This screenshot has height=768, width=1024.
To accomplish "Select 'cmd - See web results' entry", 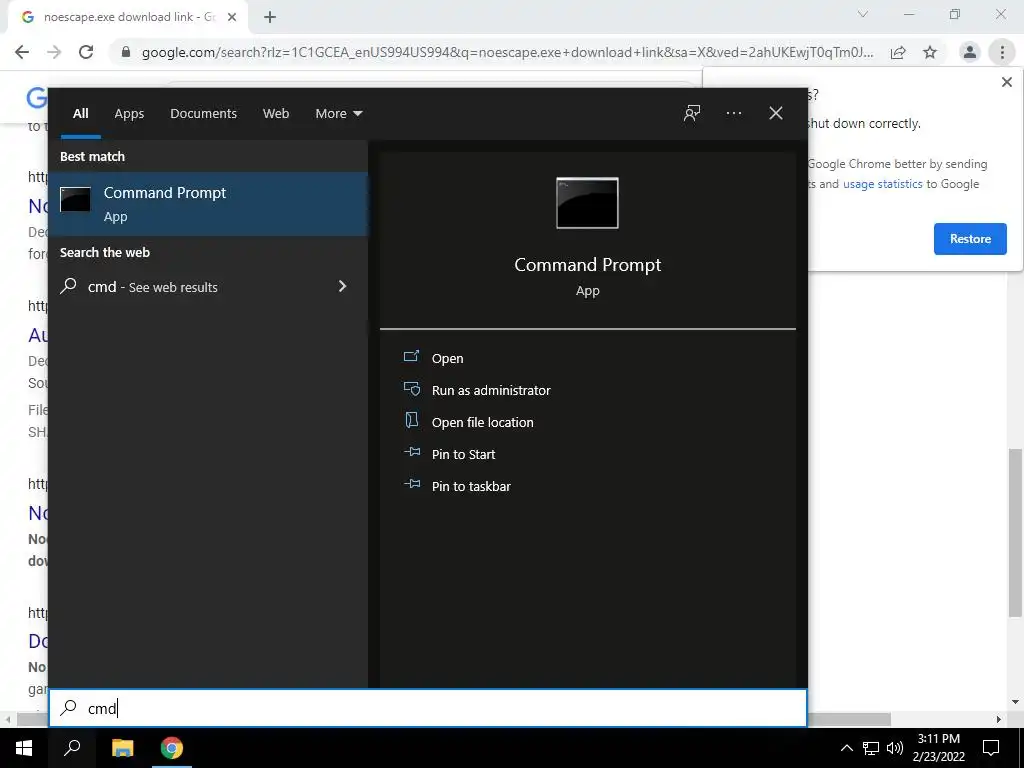I will [208, 287].
